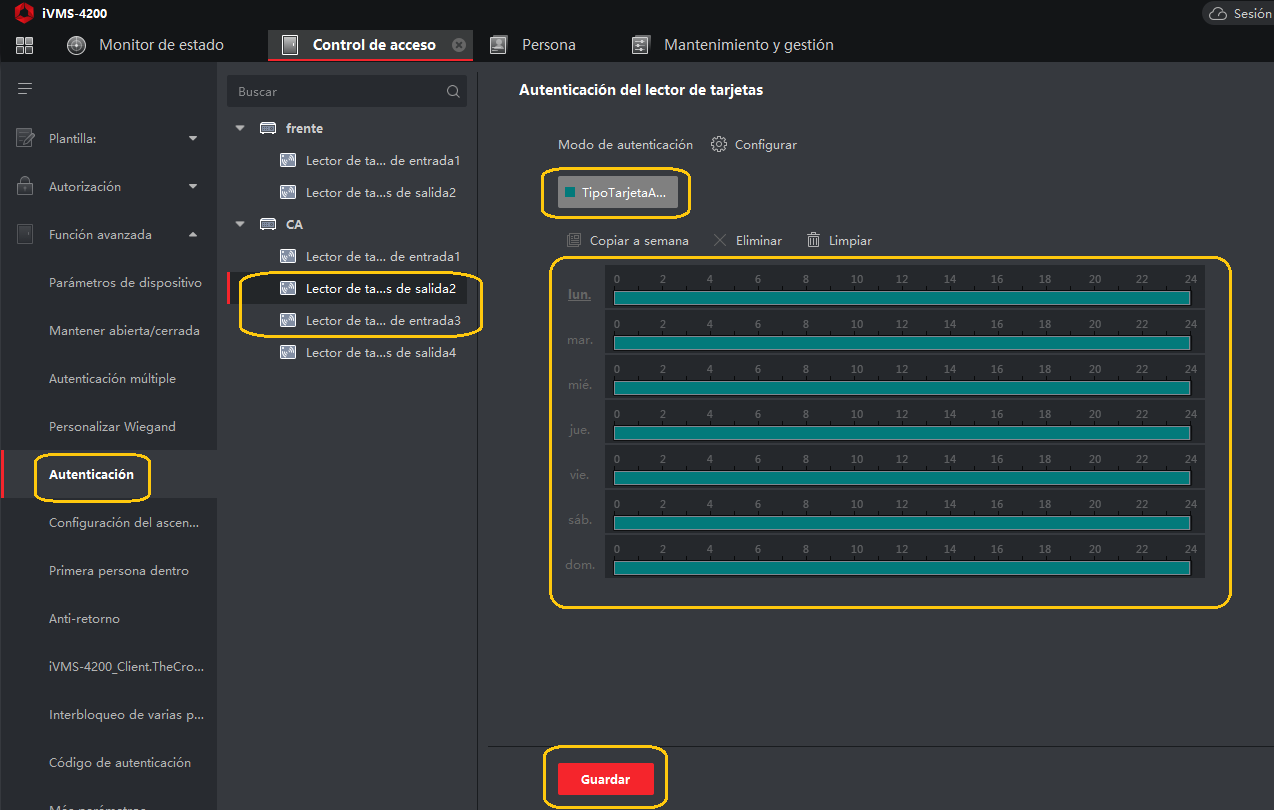Select Lector de salida4 under CA
This screenshot has width=1274, height=810.
point(380,352)
